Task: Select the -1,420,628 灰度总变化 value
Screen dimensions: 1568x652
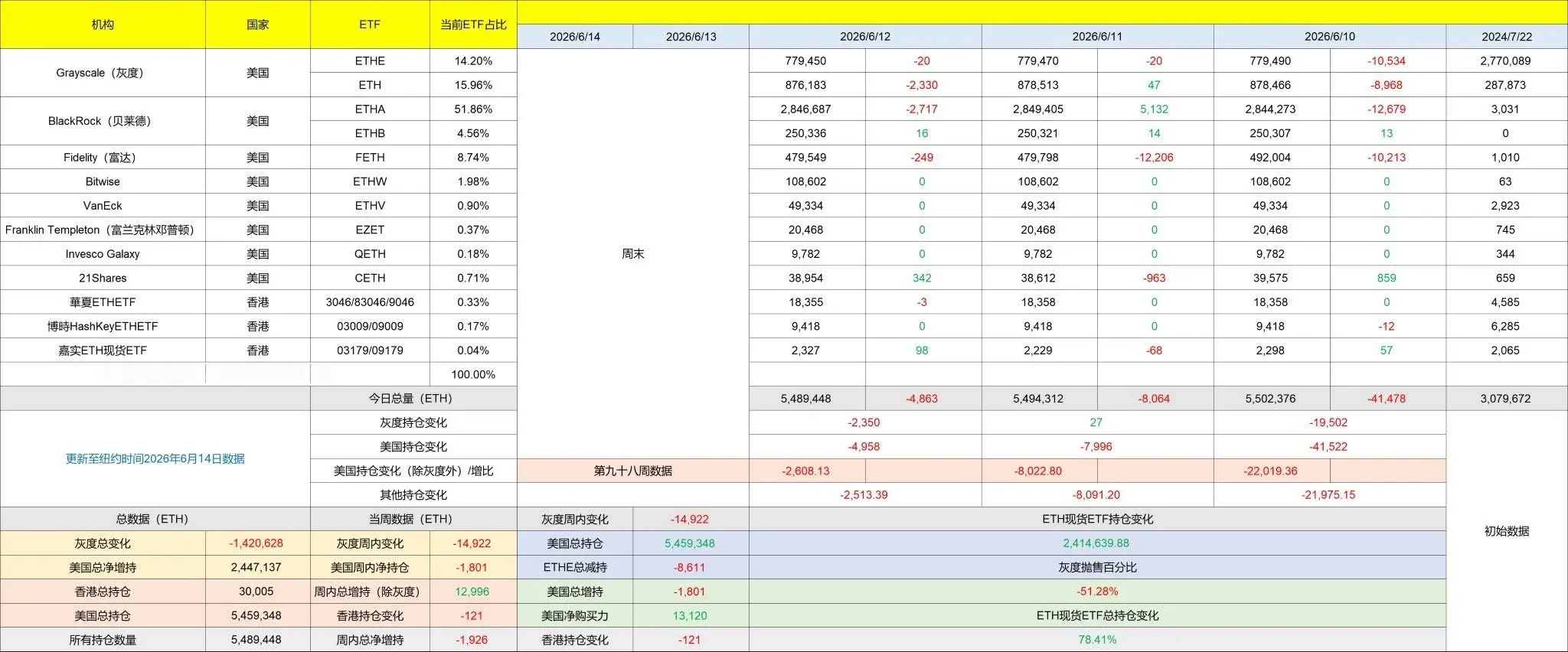Action: (256, 543)
